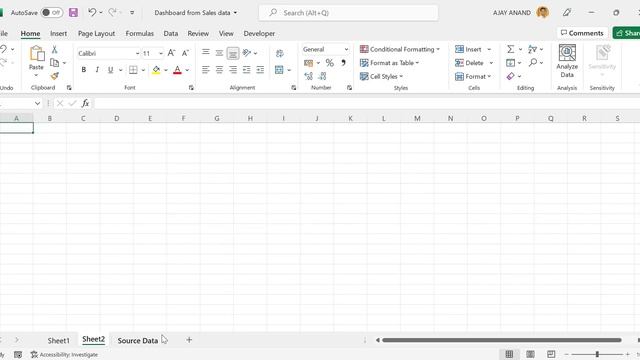Click the Clear eraser icon
The image size is (640, 360).
click(511, 76)
